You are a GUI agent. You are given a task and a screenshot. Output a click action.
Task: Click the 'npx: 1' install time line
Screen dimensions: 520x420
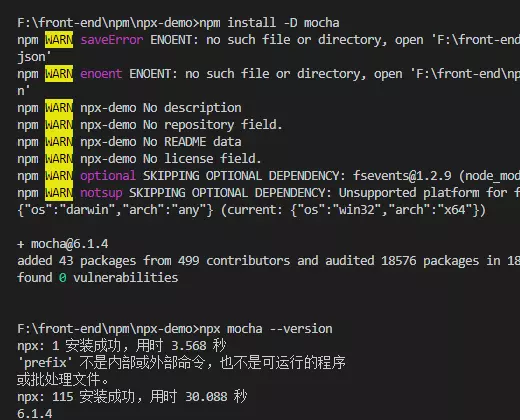pyautogui.click(x=122, y=346)
